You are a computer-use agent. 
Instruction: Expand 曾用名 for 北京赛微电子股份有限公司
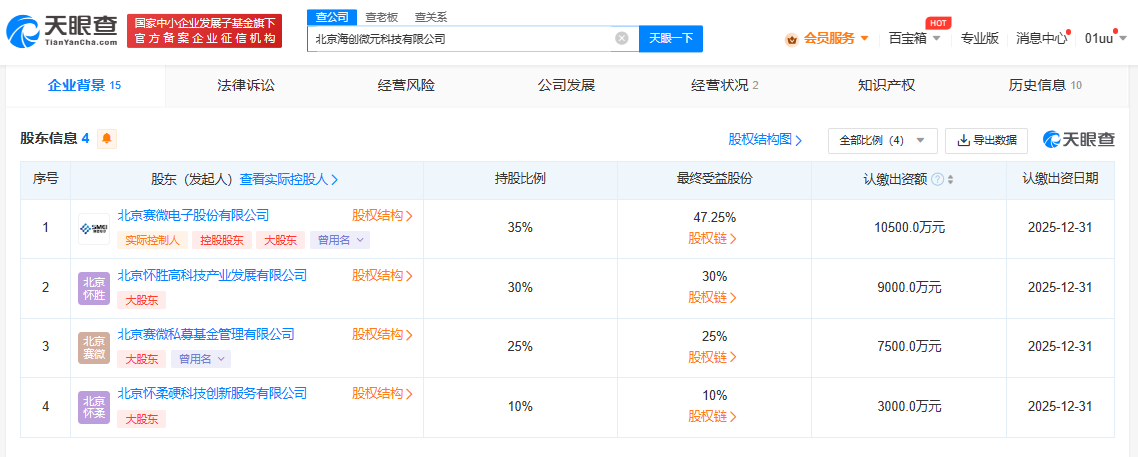click(x=340, y=240)
